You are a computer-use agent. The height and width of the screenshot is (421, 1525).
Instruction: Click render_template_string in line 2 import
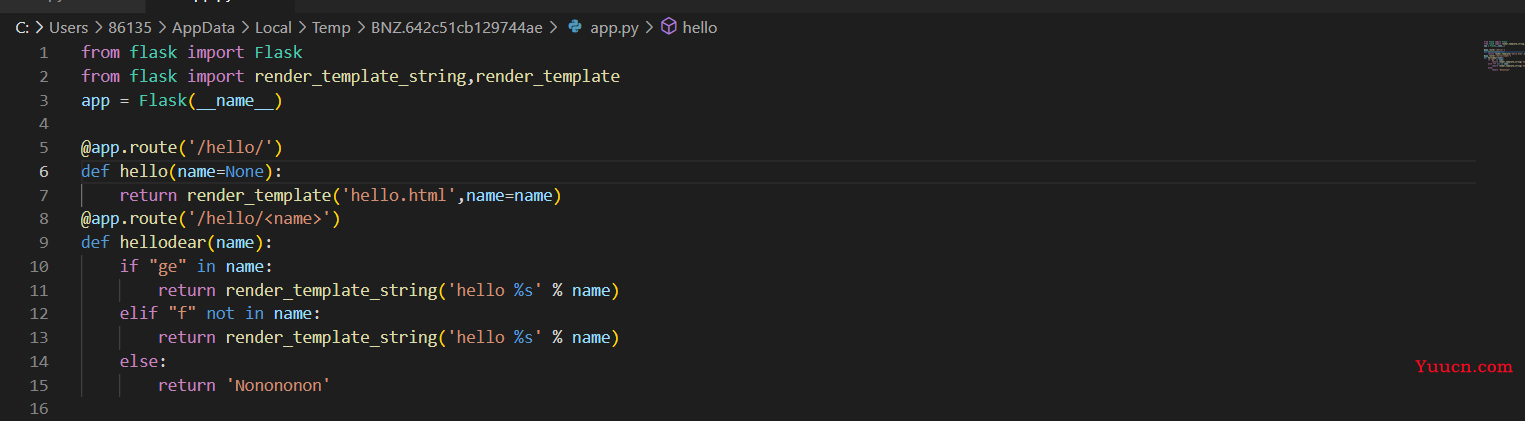[359, 76]
